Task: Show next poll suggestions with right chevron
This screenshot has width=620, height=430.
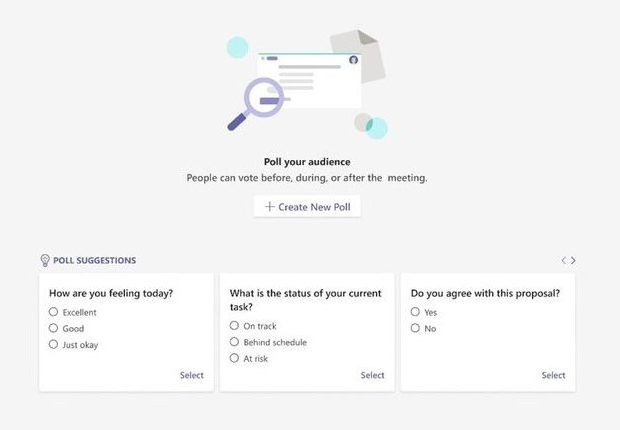Action: click(573, 261)
